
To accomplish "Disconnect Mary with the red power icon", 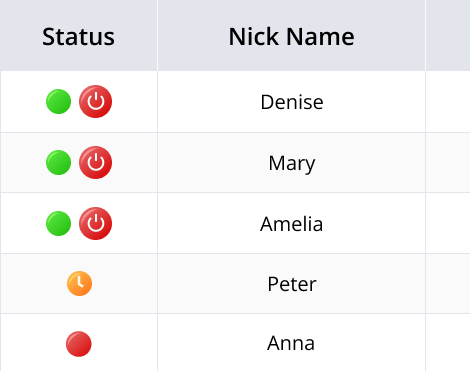I will coord(95,163).
